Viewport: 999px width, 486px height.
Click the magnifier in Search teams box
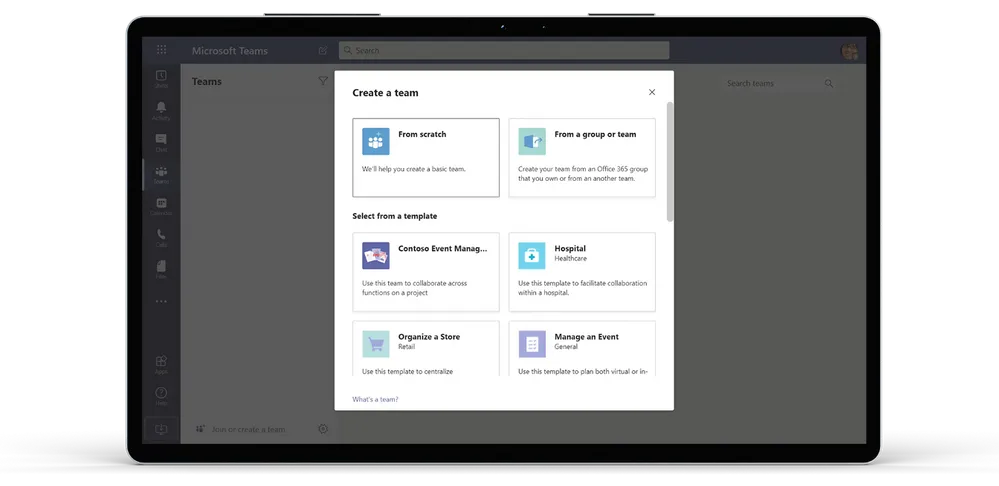coord(829,83)
